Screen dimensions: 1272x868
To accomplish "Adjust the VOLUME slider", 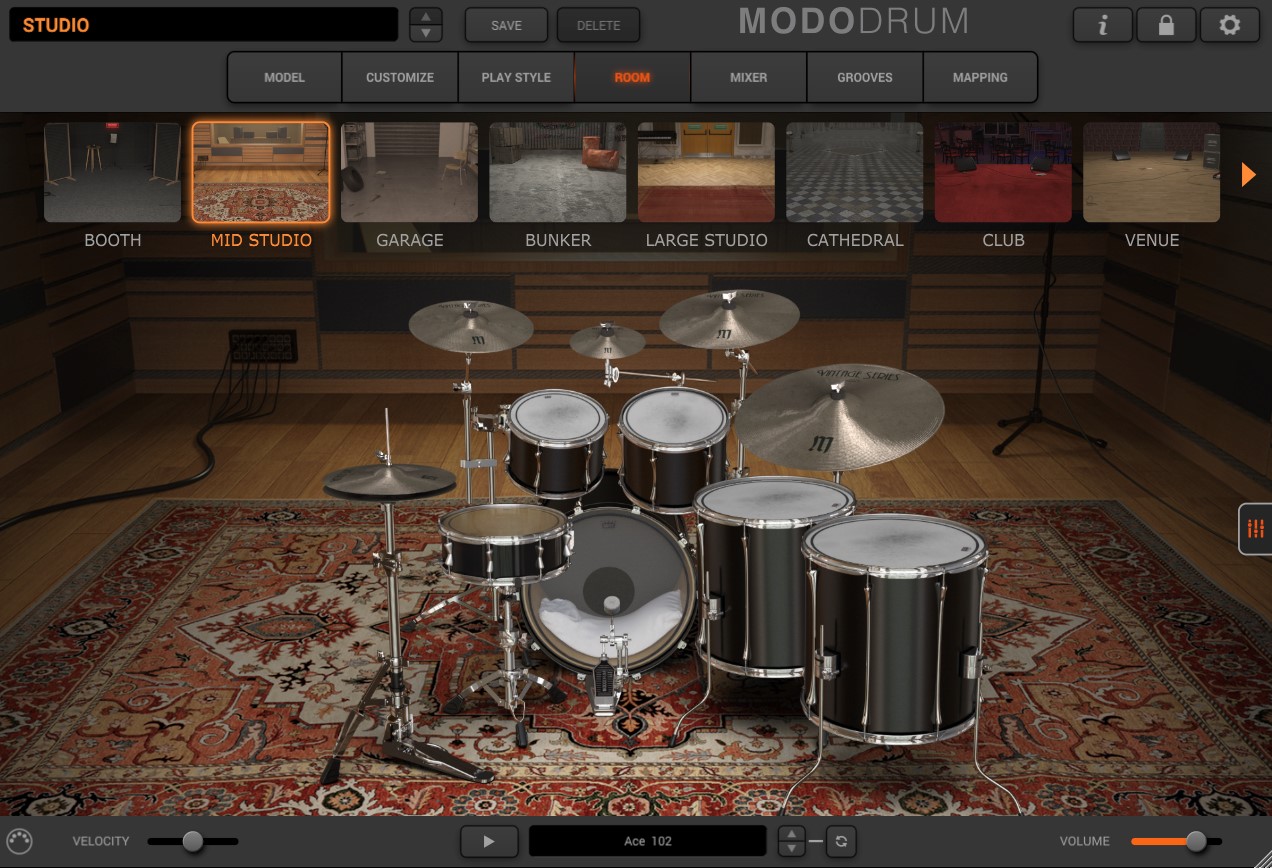I will point(1195,841).
